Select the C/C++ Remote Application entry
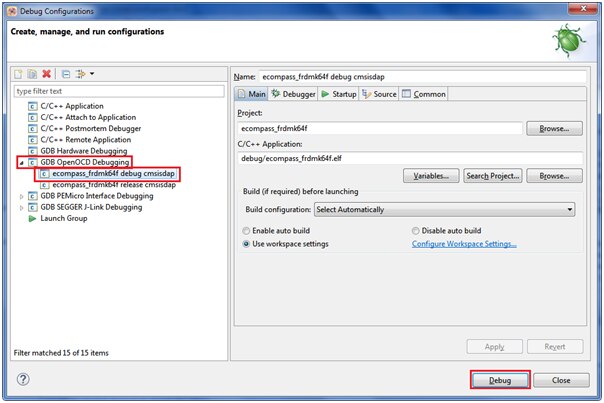Screen dimensions: 604x403 tap(86, 139)
